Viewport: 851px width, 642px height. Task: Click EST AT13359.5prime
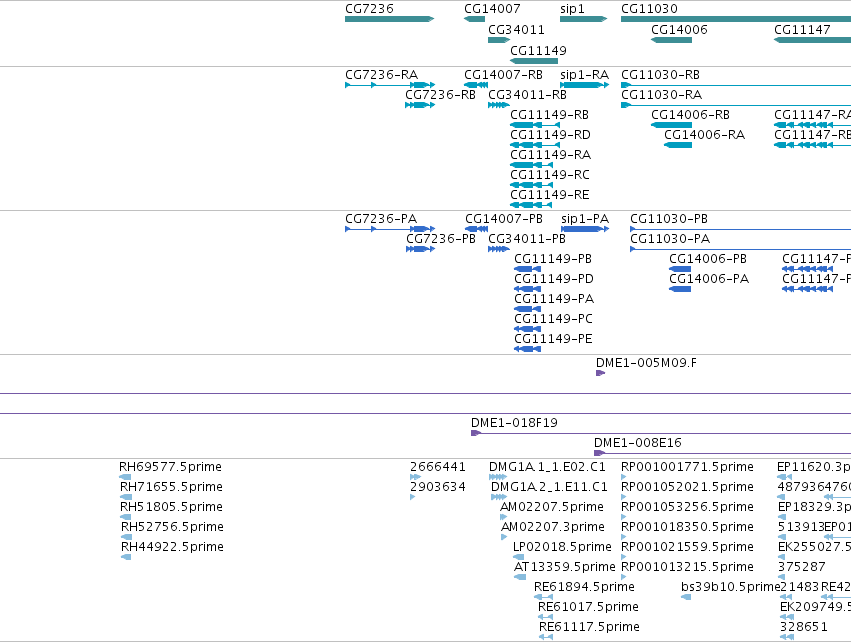click(520, 577)
